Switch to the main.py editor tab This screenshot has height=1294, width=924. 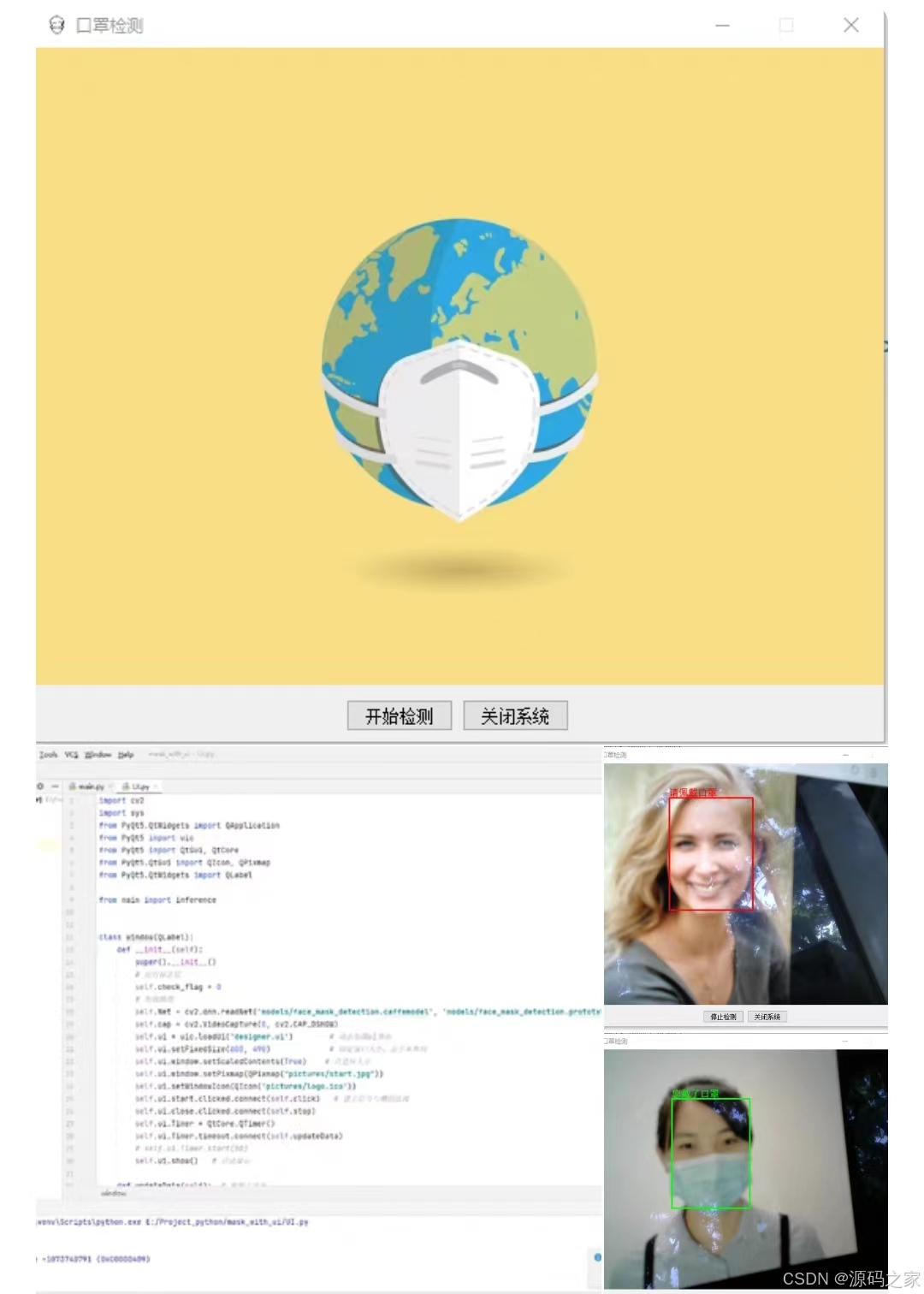click(90, 786)
